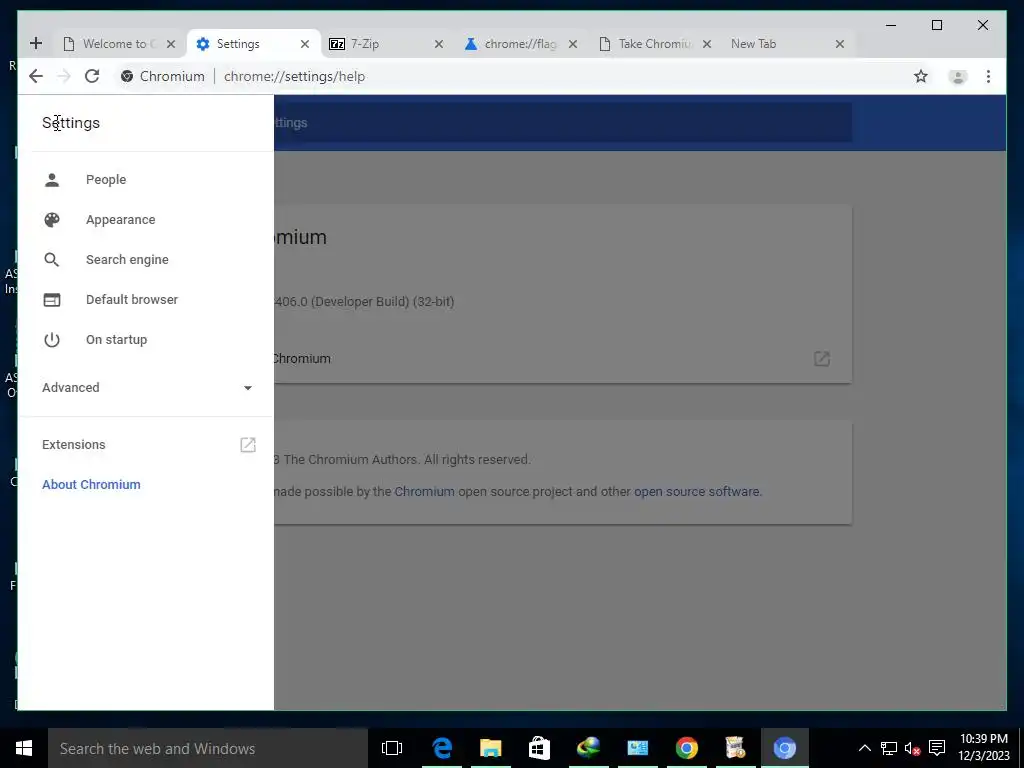1024x768 pixels.
Task: Open the Windows Store from the taskbar
Action: (x=539, y=748)
